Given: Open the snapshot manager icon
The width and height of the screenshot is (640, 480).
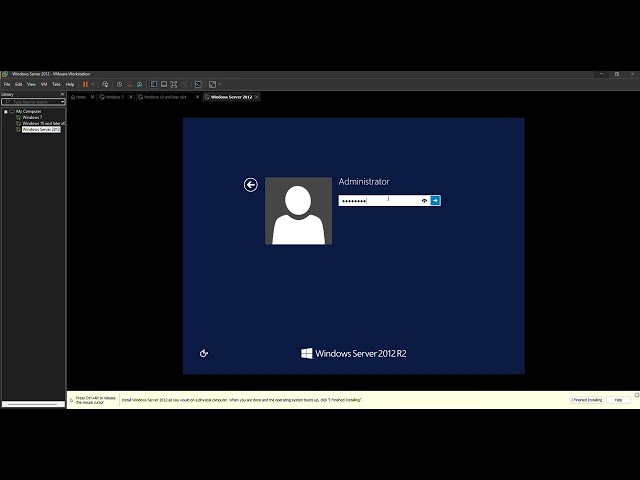Looking at the screenshot, I should pos(140,84).
